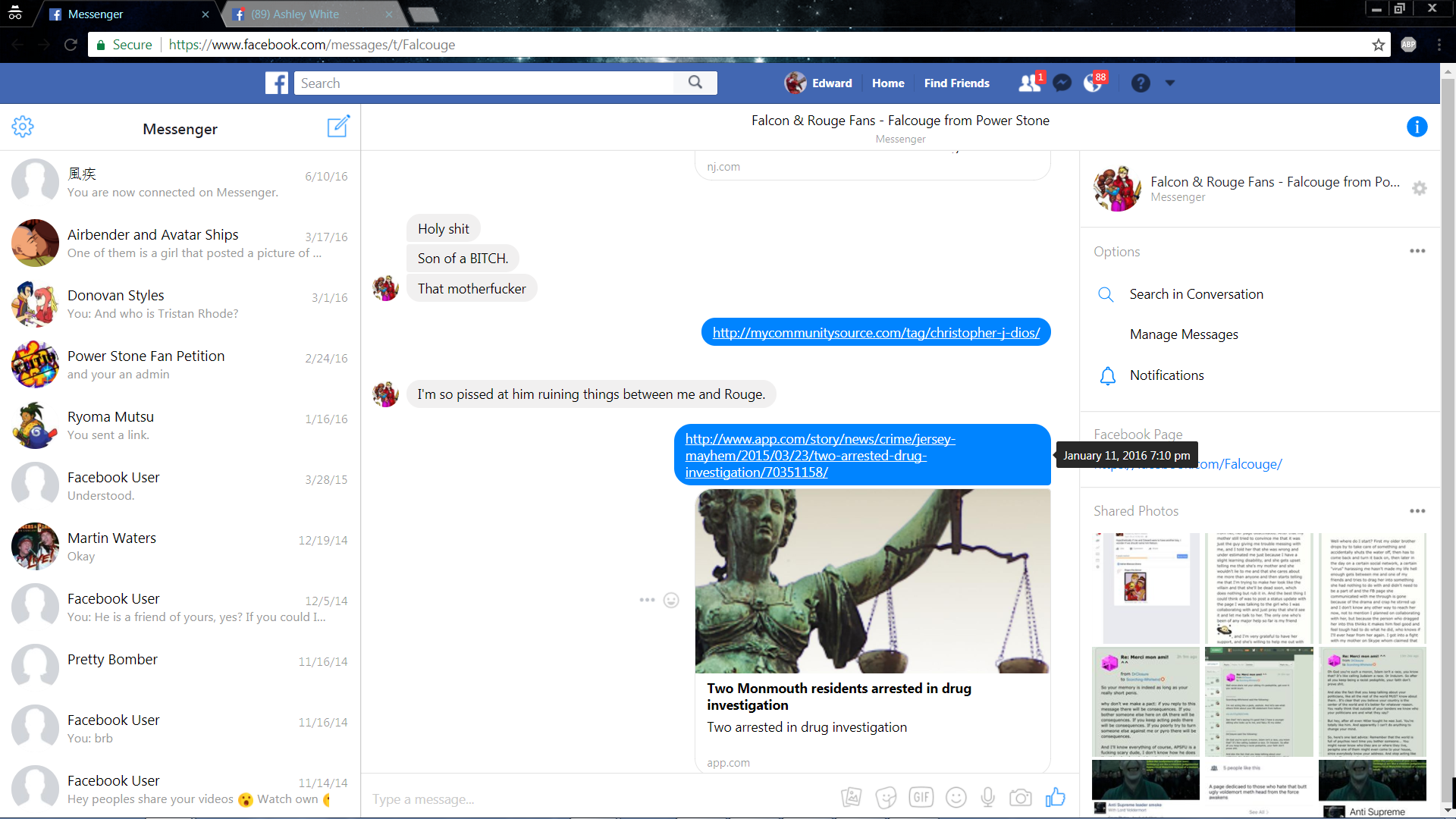Click the Type a message field

(x=599, y=799)
